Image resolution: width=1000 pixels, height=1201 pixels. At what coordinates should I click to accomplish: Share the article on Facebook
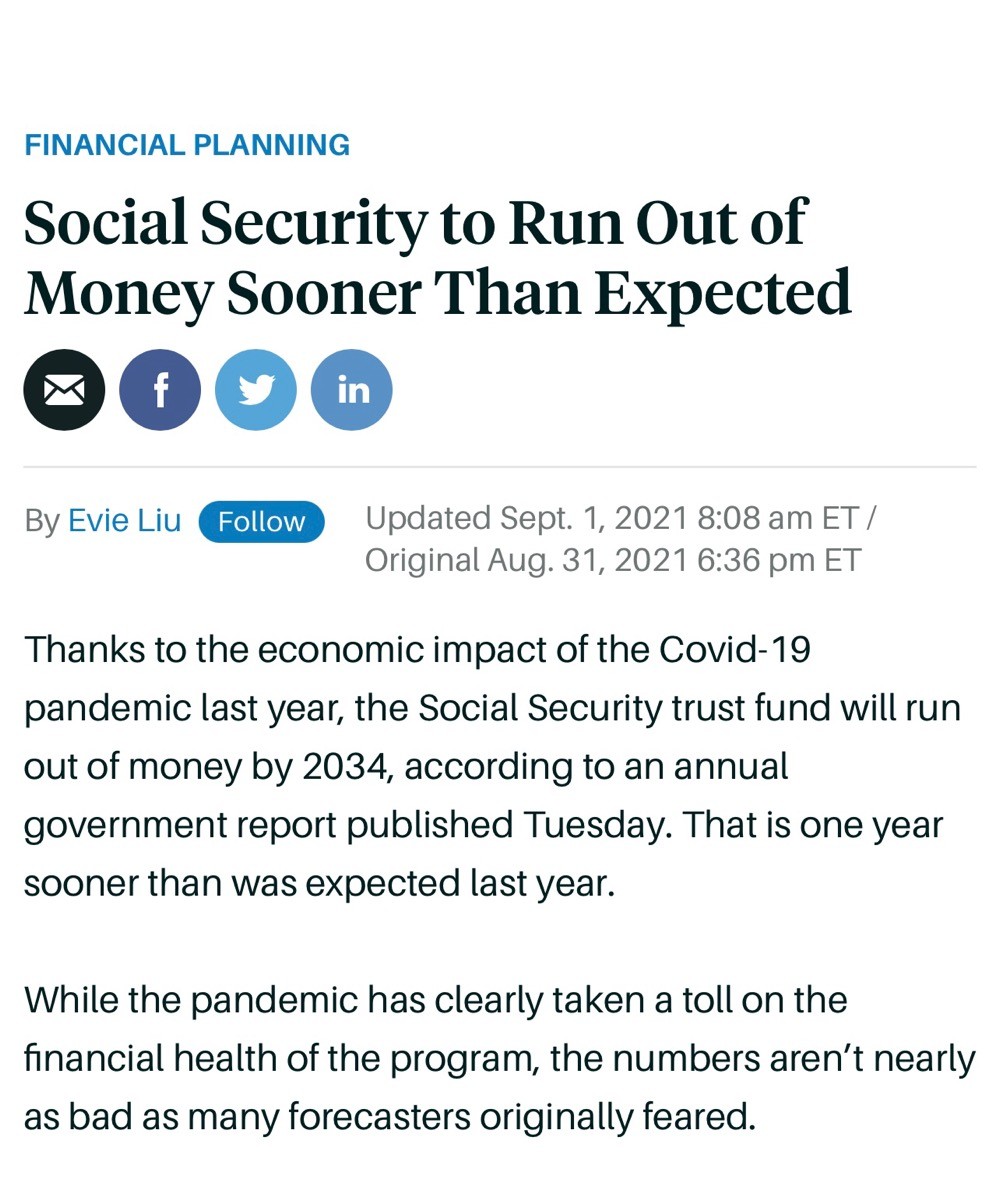(x=160, y=390)
